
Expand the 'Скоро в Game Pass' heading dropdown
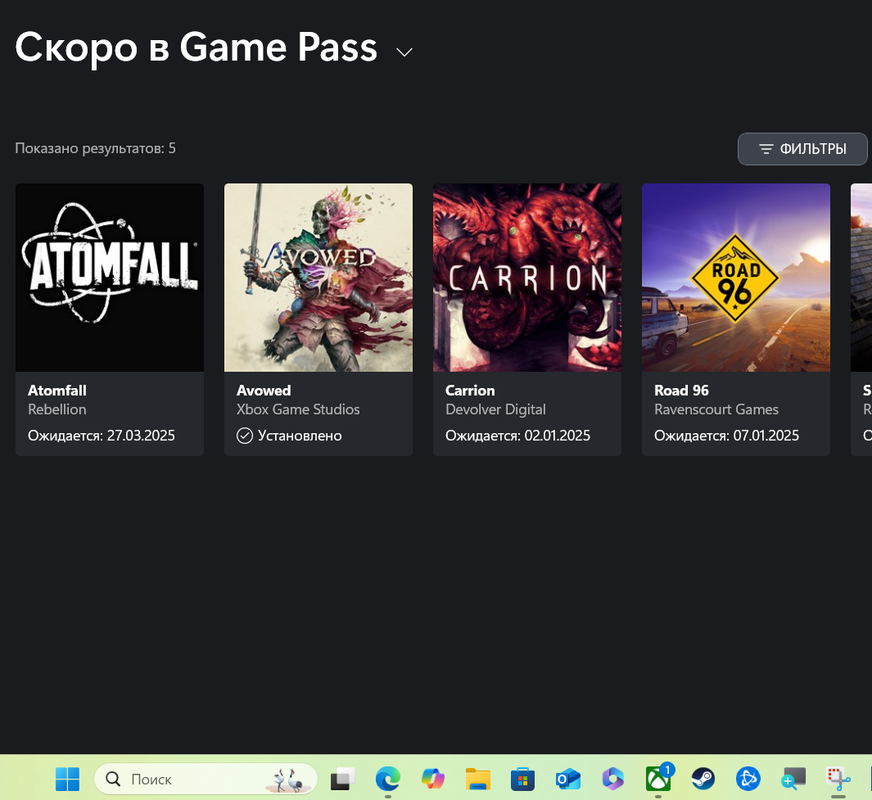coord(404,52)
